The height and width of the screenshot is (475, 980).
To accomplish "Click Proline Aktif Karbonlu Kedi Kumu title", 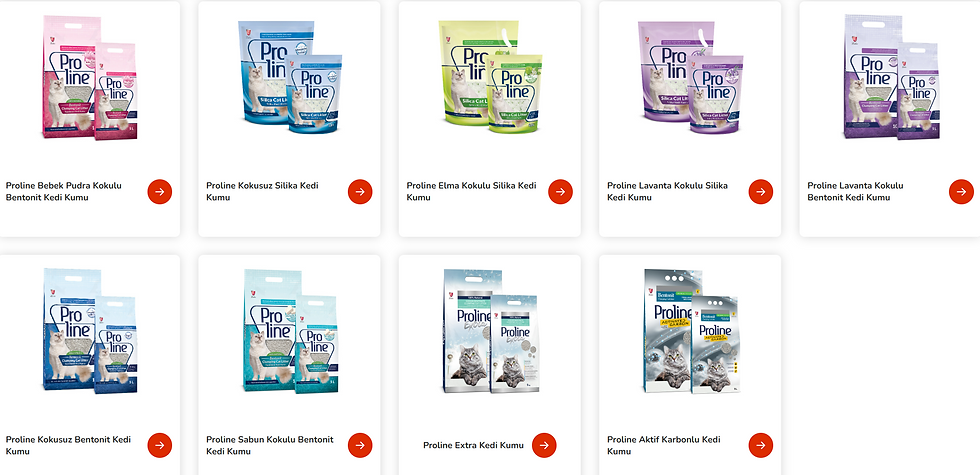I will (x=664, y=446).
